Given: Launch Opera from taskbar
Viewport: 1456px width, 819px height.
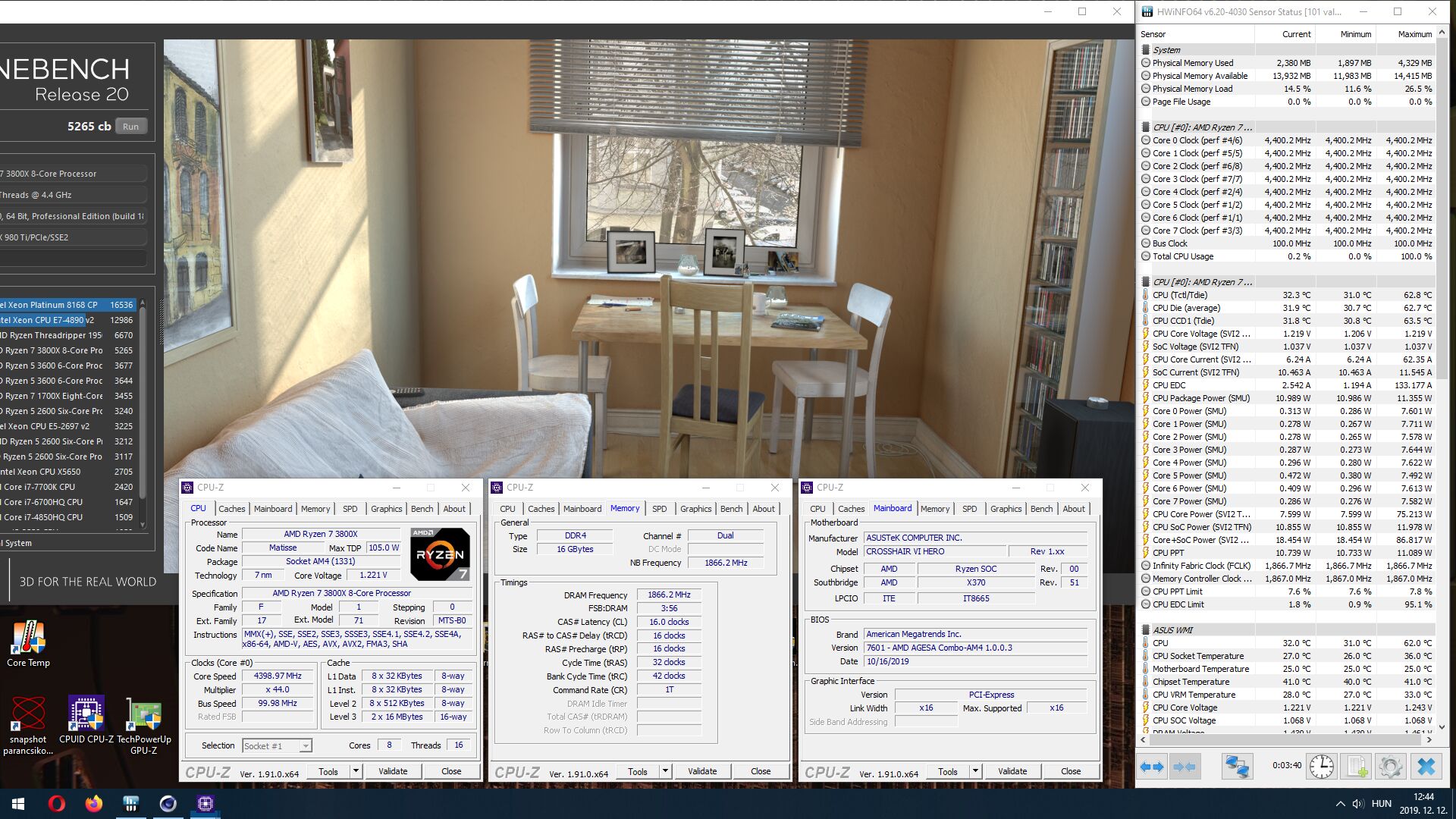Looking at the screenshot, I should pos(57,803).
